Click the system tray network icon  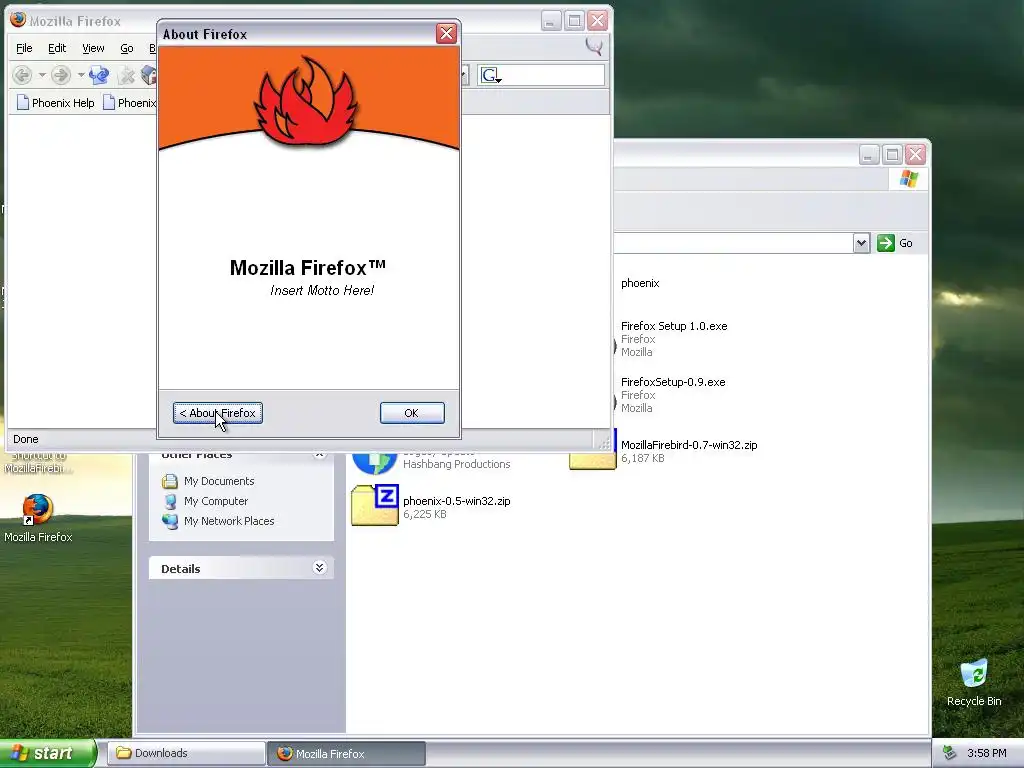[x=950, y=754]
